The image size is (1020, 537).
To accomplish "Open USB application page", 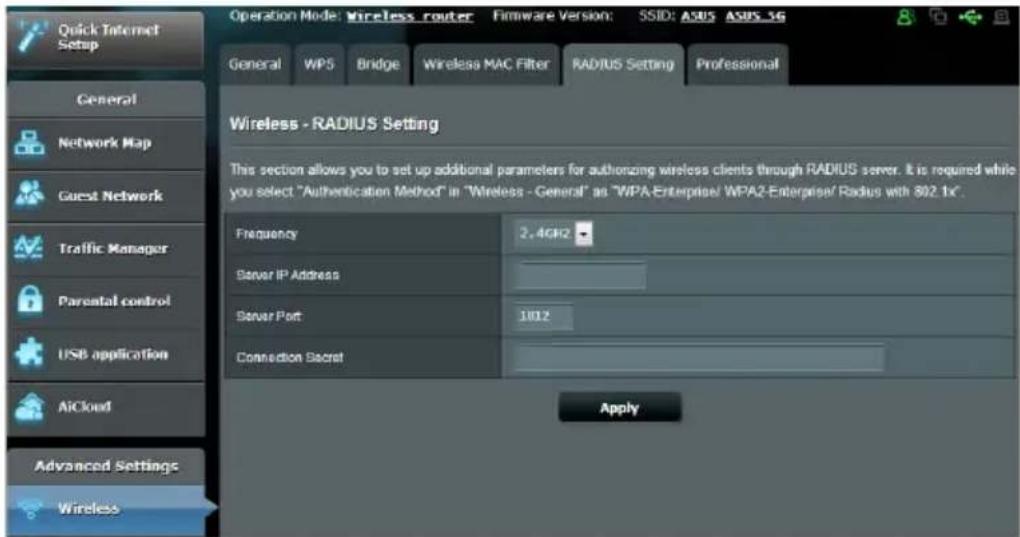I will (x=106, y=354).
